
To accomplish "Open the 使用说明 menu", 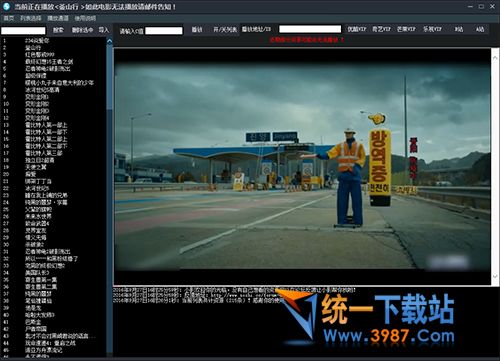I will point(85,18).
